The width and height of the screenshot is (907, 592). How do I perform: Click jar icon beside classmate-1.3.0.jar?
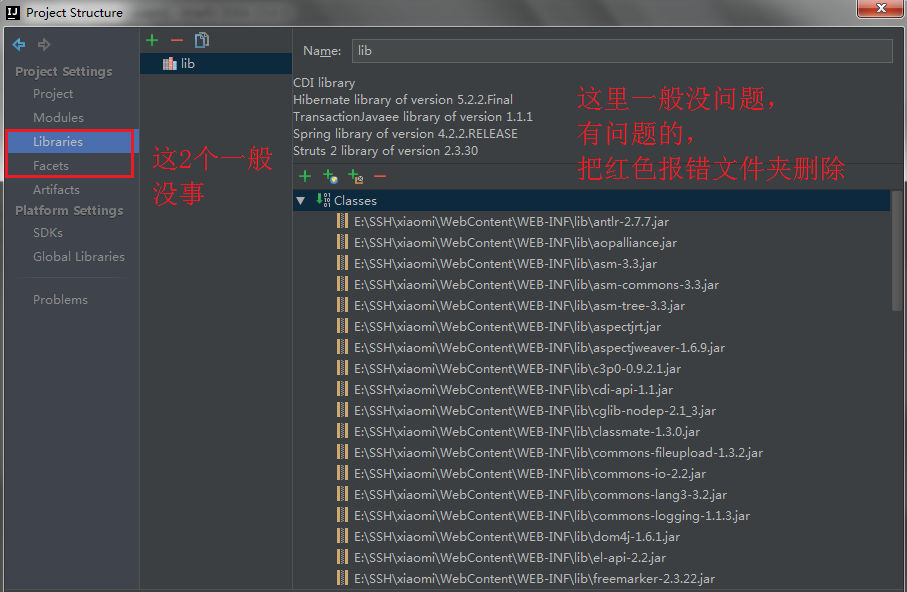(x=342, y=431)
